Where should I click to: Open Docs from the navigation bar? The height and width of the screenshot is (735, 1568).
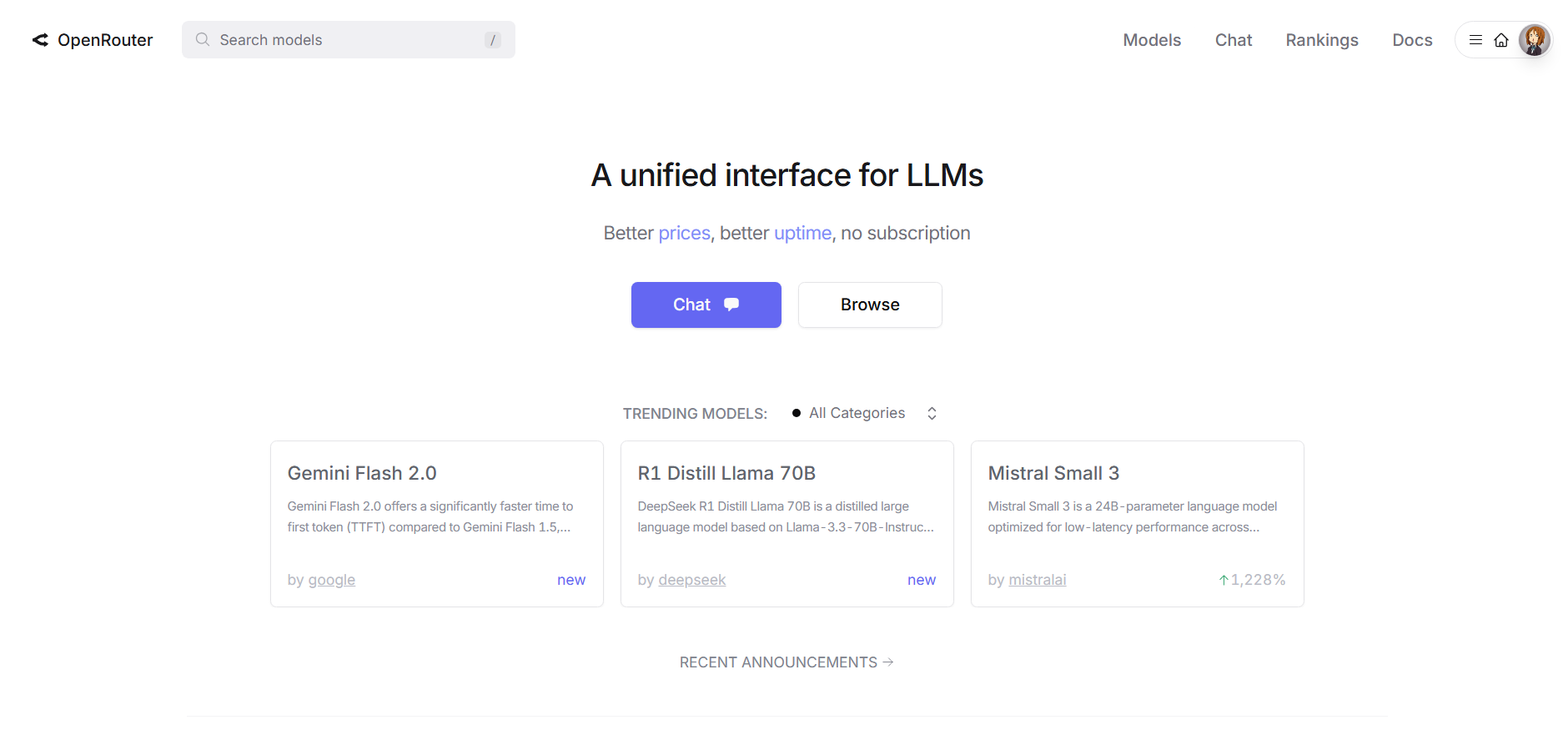(x=1412, y=40)
